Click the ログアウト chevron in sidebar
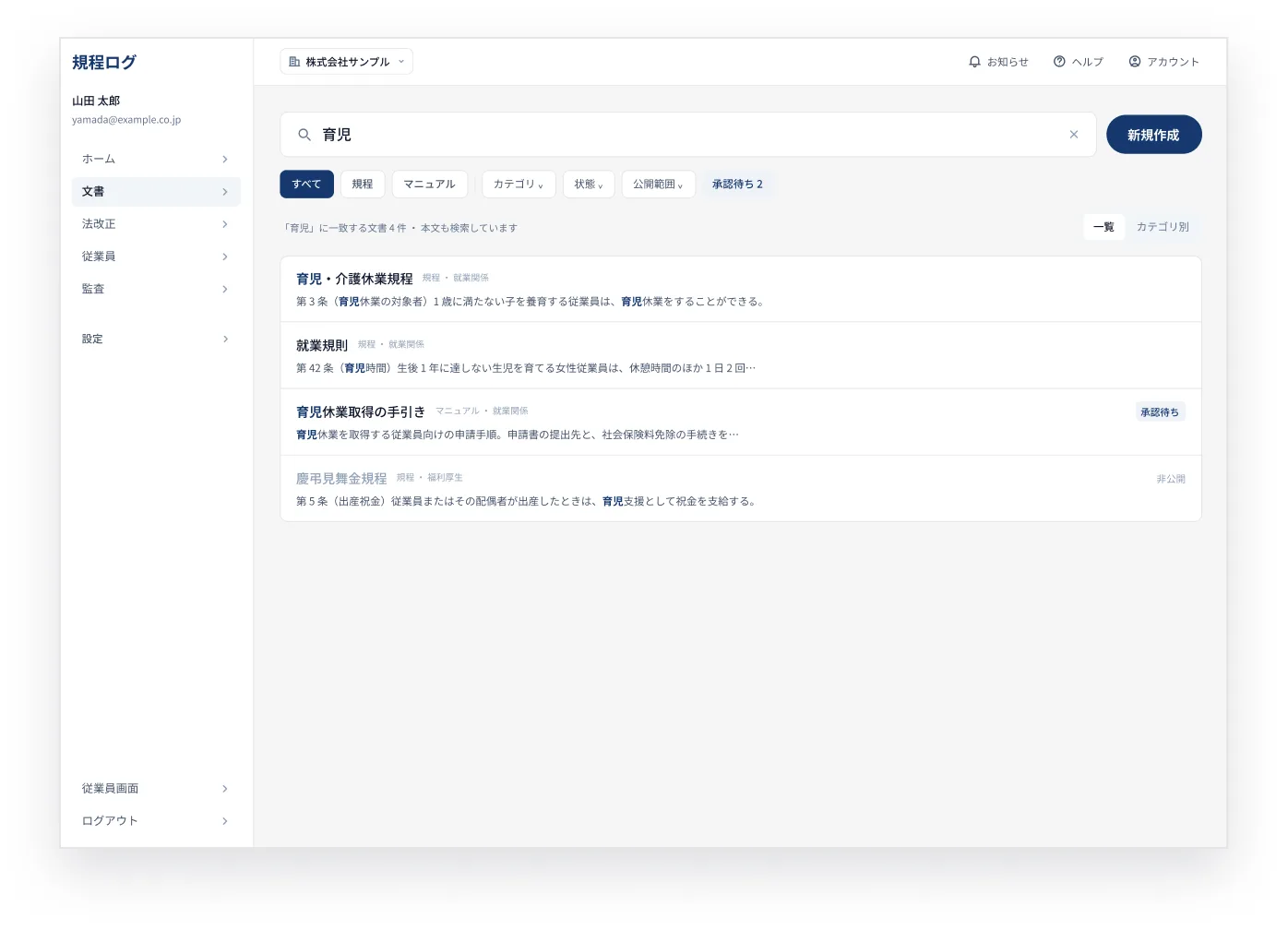This screenshot has height=930, width=1288. point(225,821)
